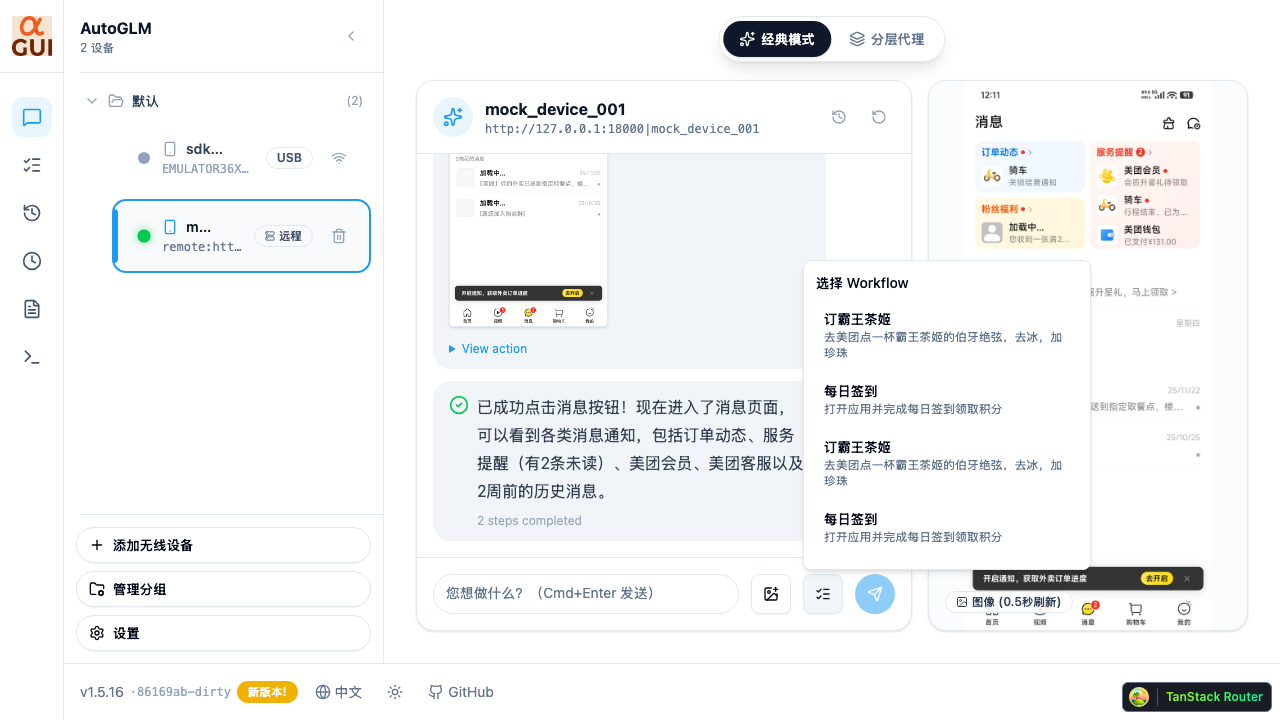Tap 购物车 tab on phone screen
This screenshot has height=720, width=1280.
point(1136,613)
